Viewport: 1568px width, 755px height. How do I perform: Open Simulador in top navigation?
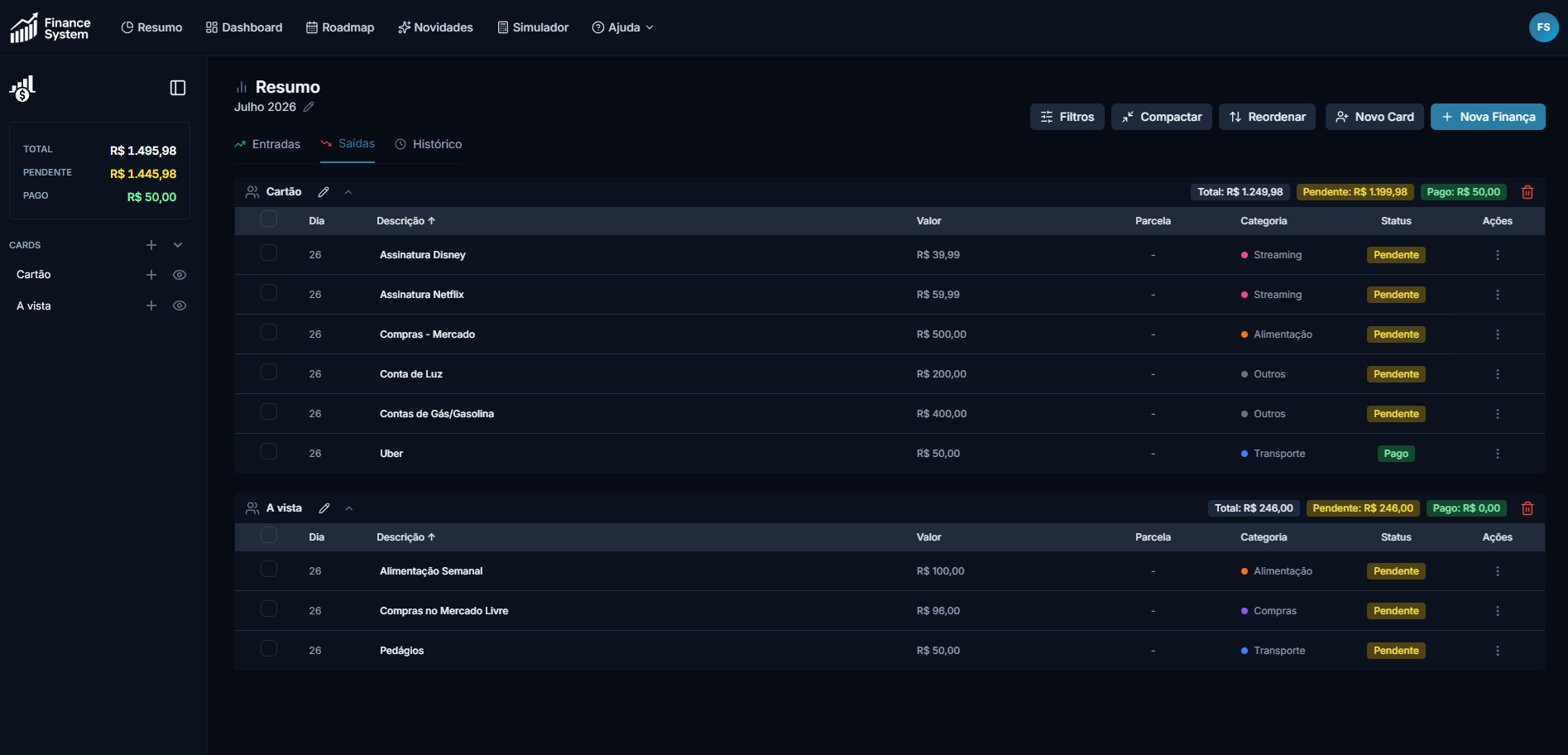tap(533, 27)
